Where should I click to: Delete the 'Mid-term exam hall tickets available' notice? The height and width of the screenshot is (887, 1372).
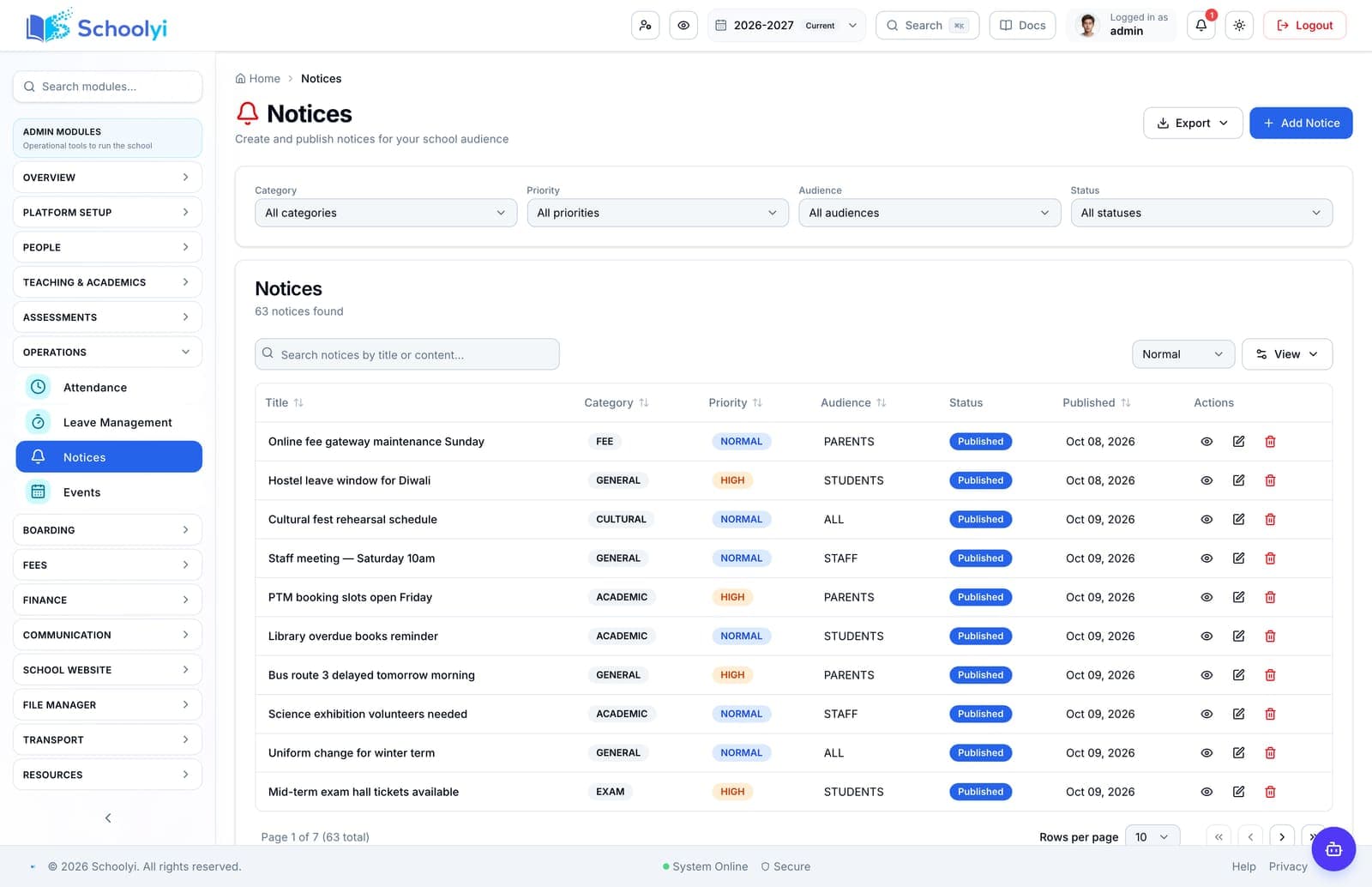point(1270,792)
